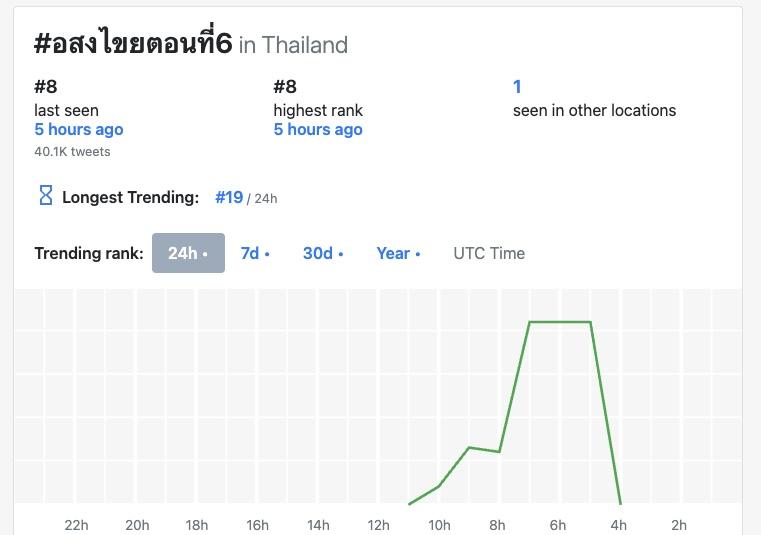Click the hourglass icon beside Longest Trending

[x=45, y=196]
